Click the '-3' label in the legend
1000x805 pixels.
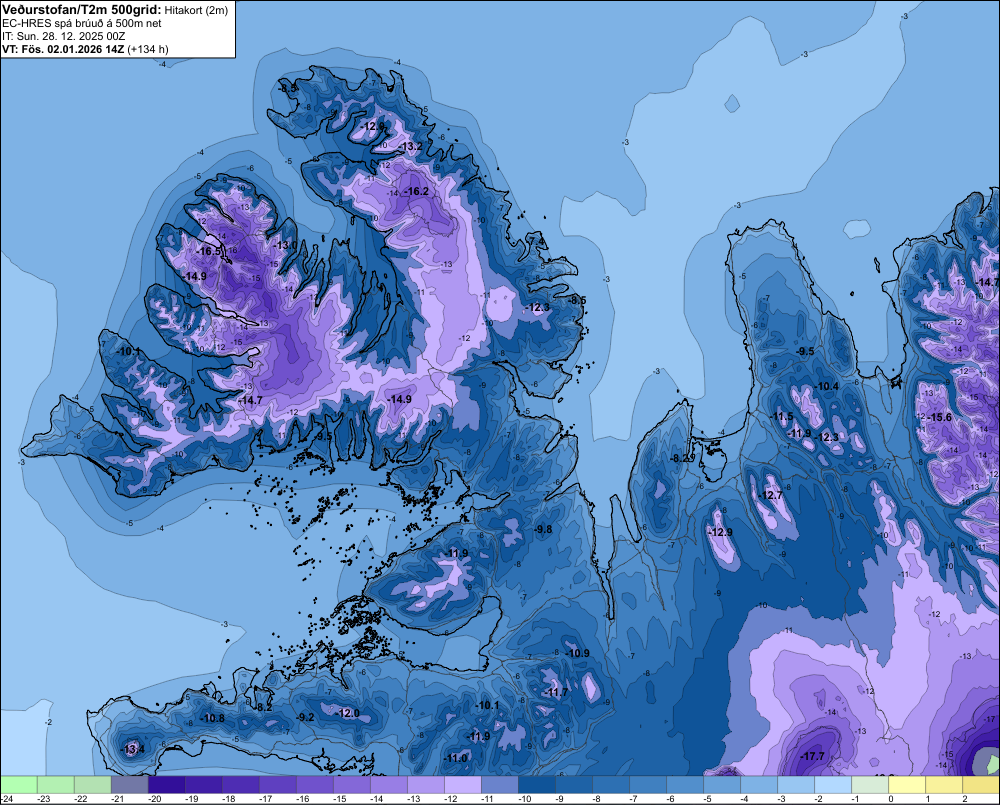(781, 799)
